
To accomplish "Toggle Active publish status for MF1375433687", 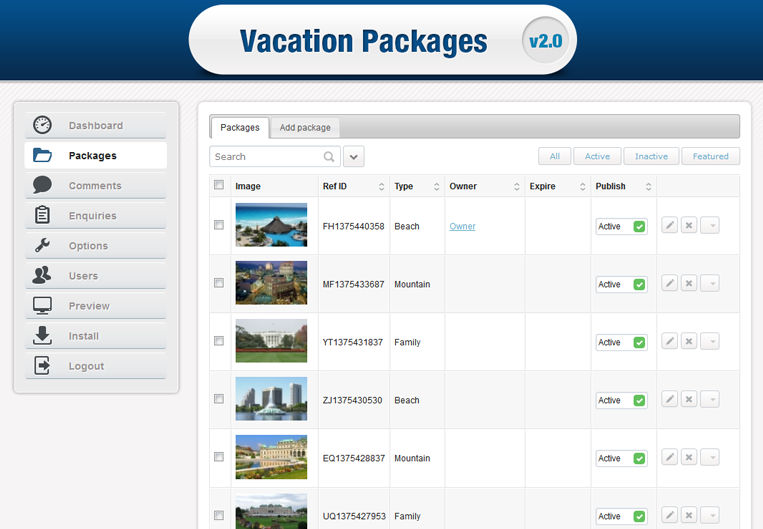I will click(x=621, y=284).
